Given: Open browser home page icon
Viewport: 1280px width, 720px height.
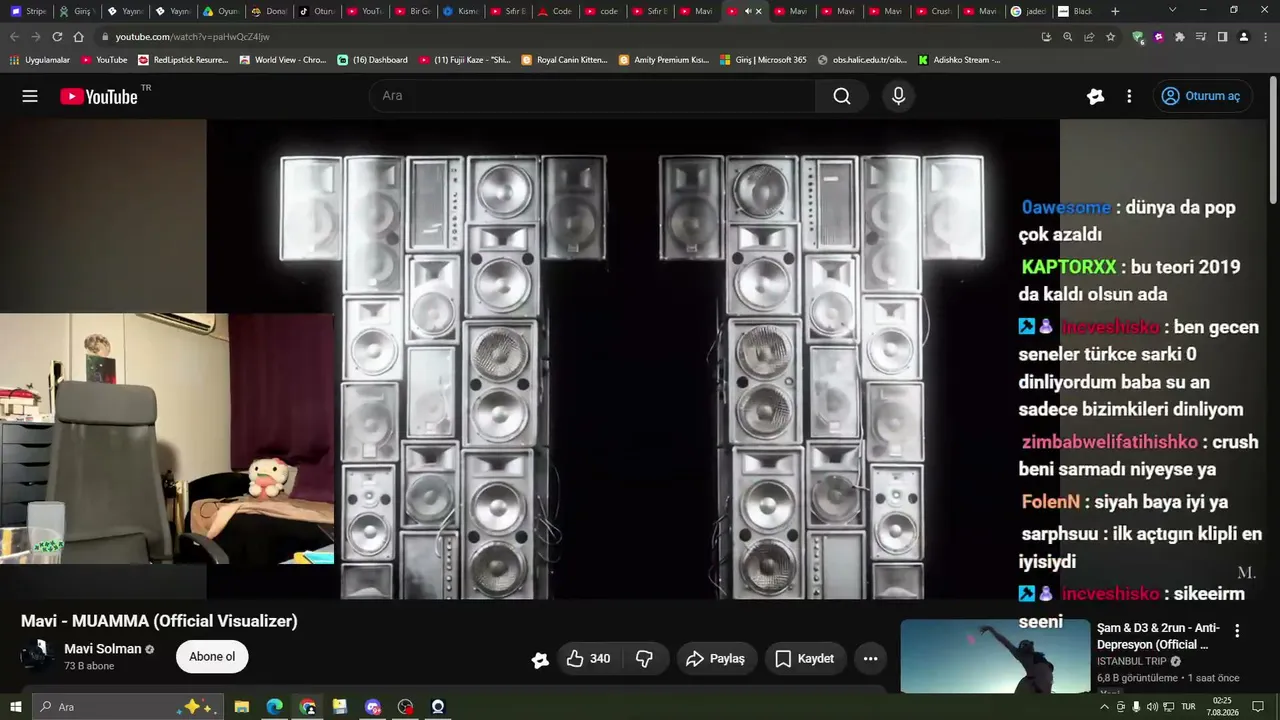Looking at the screenshot, I should 78,37.
